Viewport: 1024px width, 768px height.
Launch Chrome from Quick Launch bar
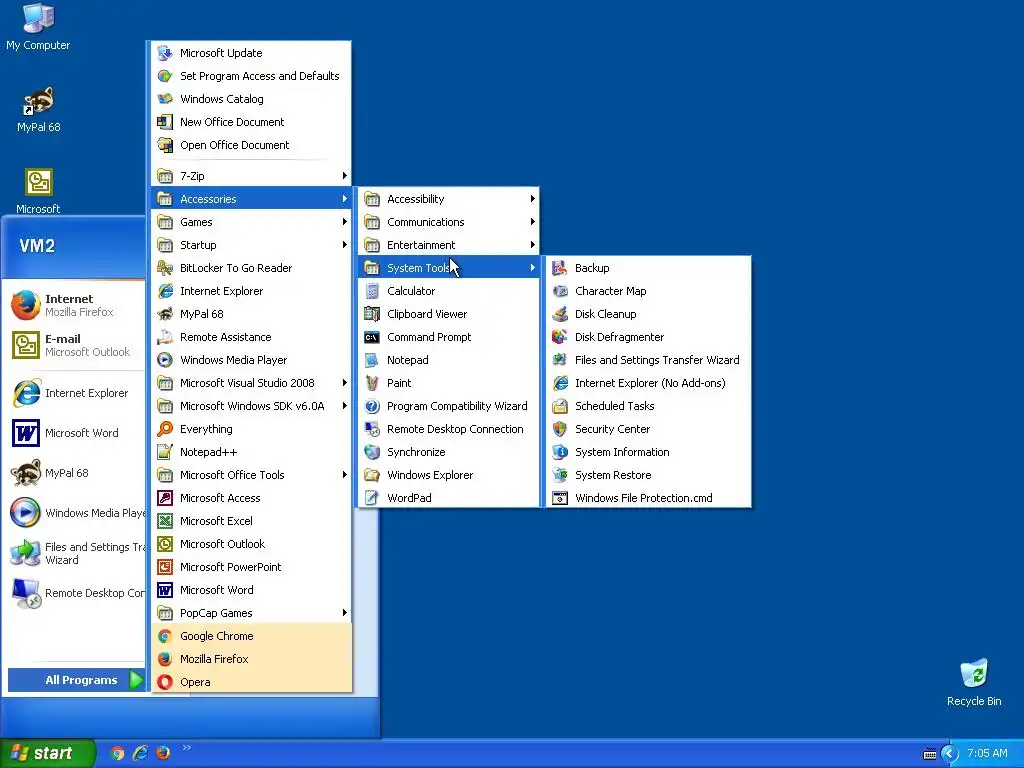point(117,753)
